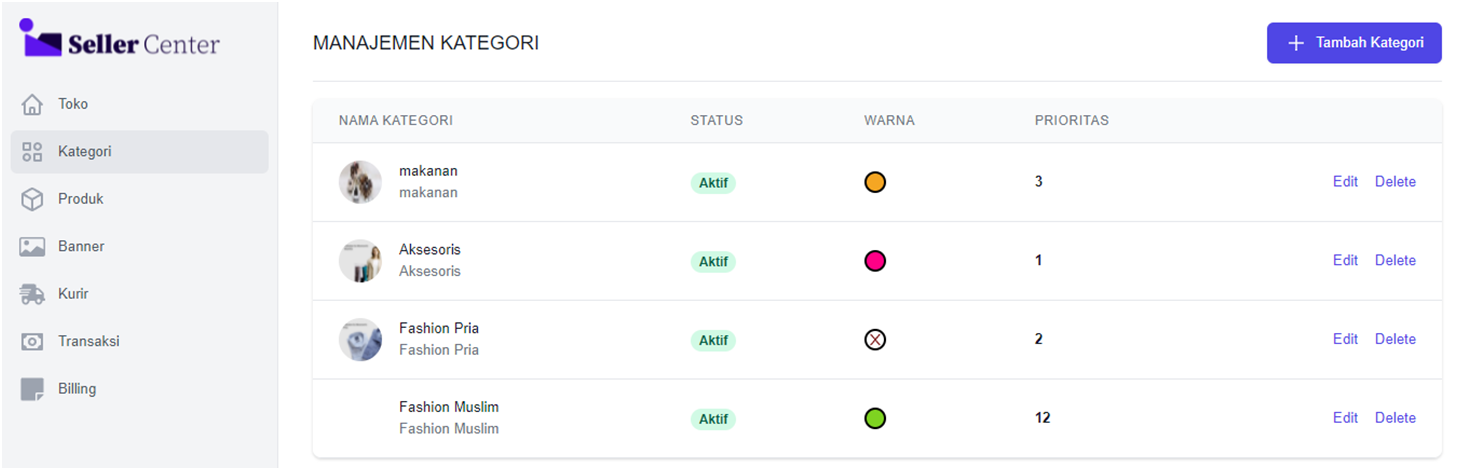Select the orange color swatch for makanan
1458x470 pixels.
(875, 182)
